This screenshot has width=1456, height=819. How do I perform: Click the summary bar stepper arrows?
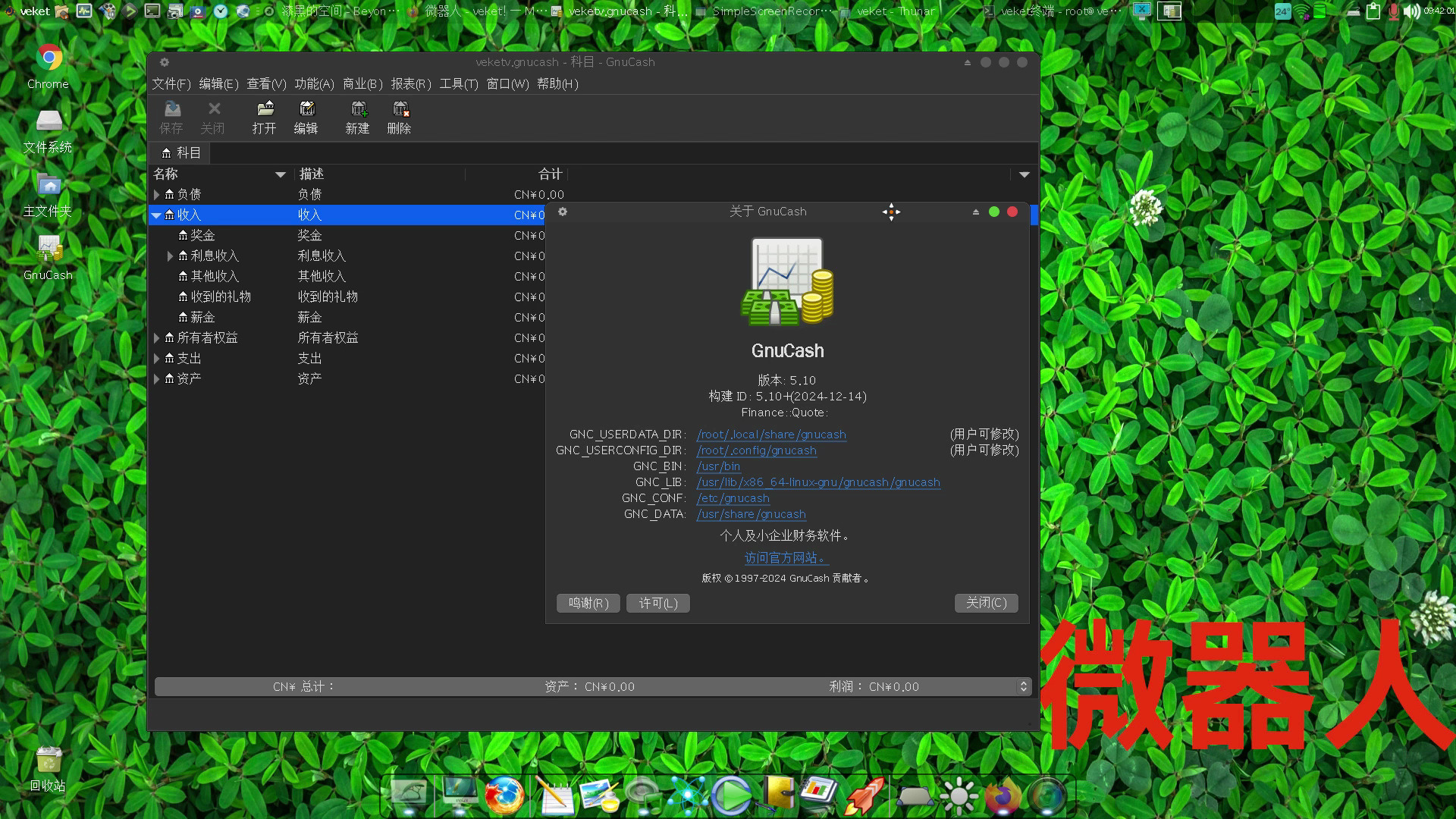click(x=1024, y=687)
